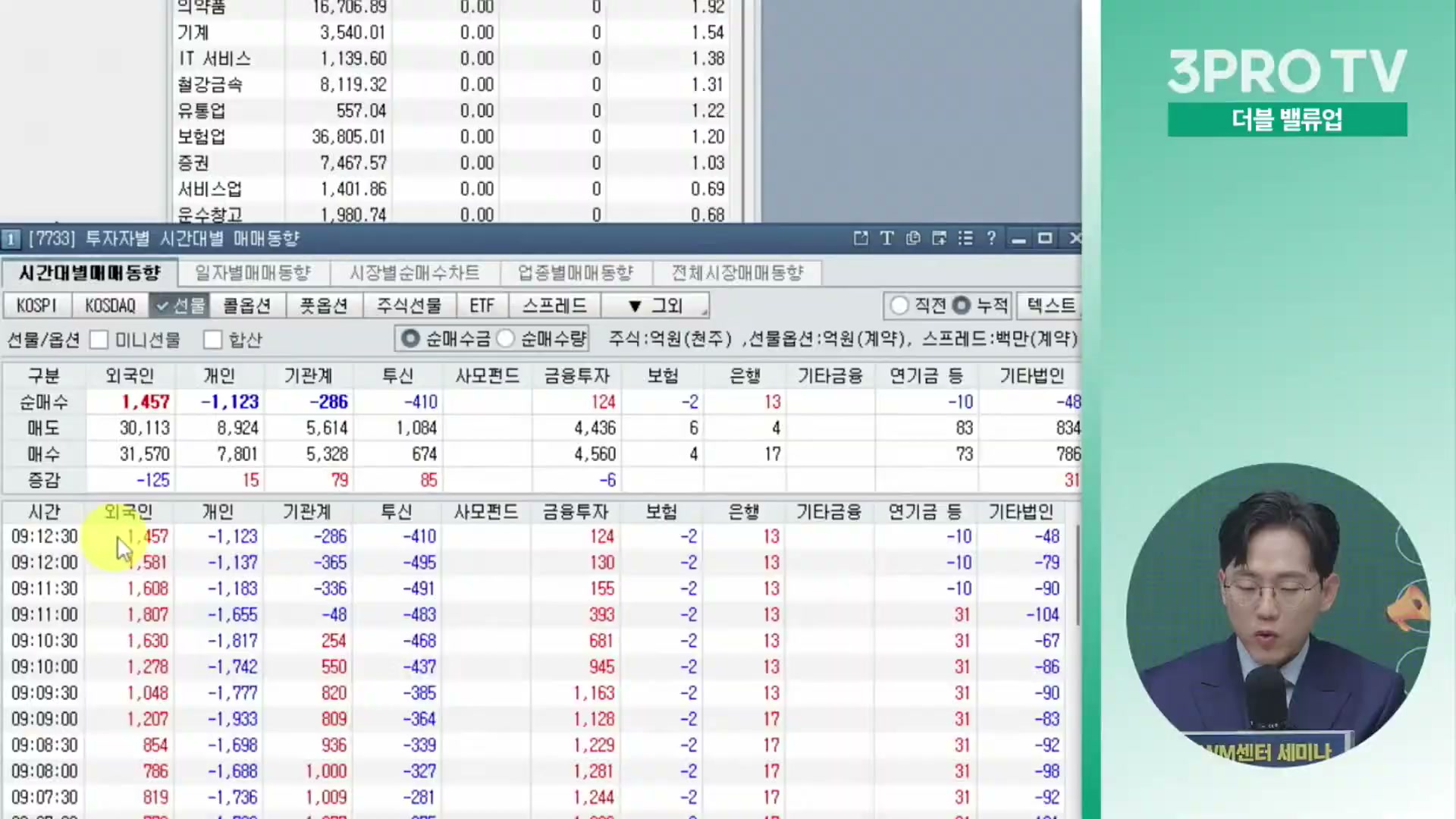This screenshot has height=819, width=1456.
Task: Click the pop-out window icon in title bar
Action: (x=861, y=239)
